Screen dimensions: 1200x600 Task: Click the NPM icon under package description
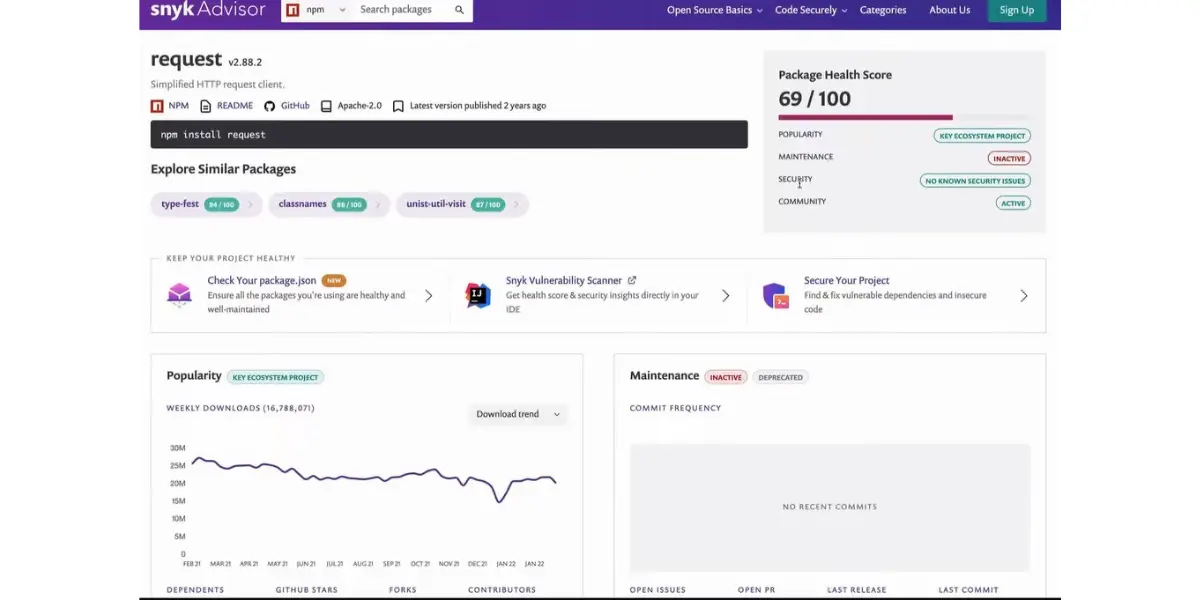pos(157,106)
